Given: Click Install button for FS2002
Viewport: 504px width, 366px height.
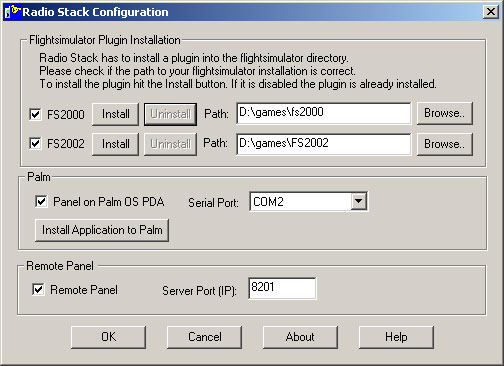Looking at the screenshot, I should [115, 144].
